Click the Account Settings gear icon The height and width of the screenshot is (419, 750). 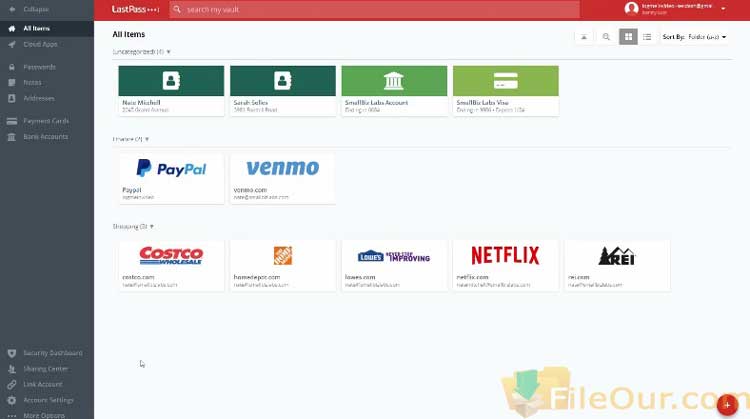pyautogui.click(x=12, y=400)
